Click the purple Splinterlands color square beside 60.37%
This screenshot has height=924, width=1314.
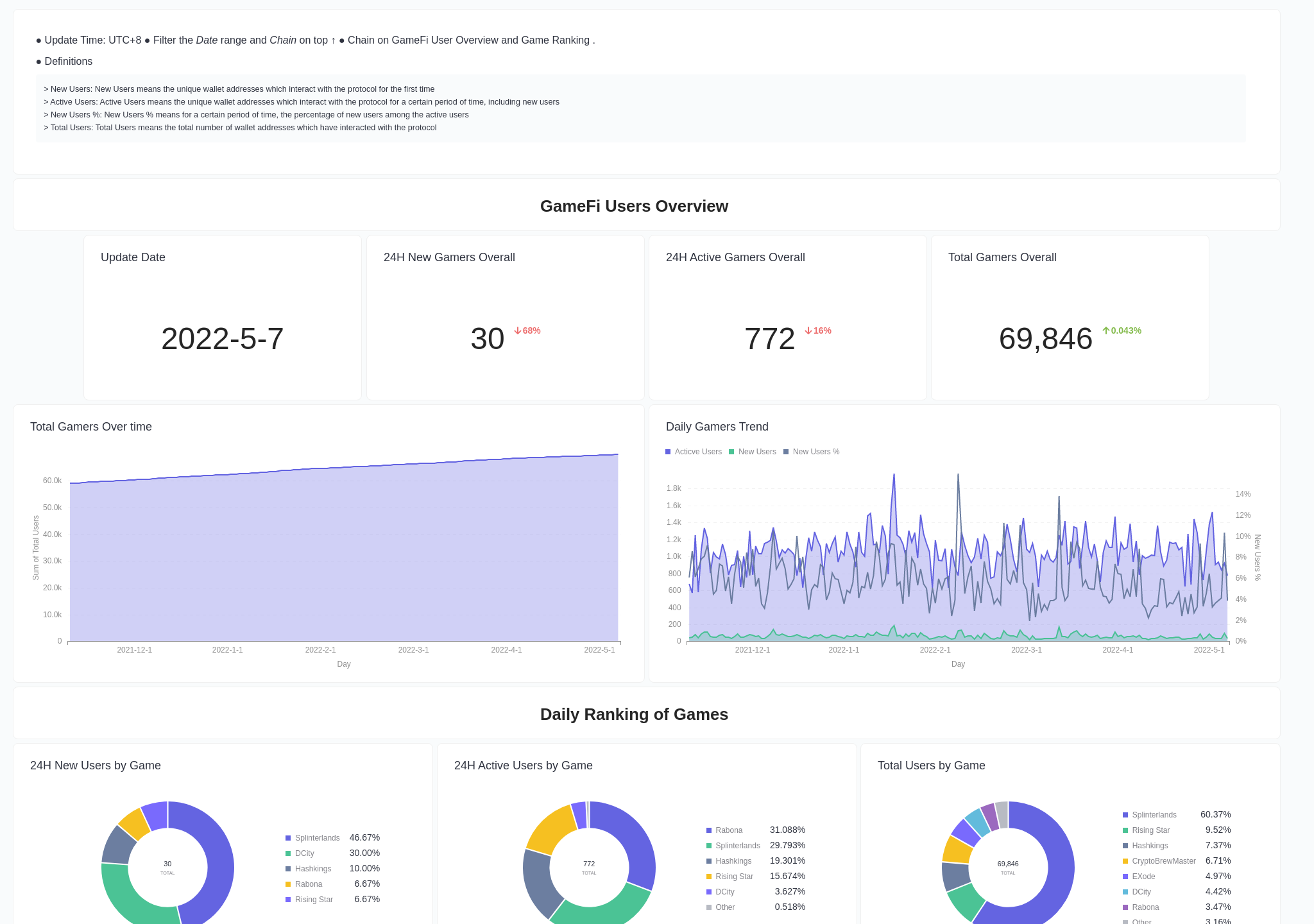coord(1125,815)
